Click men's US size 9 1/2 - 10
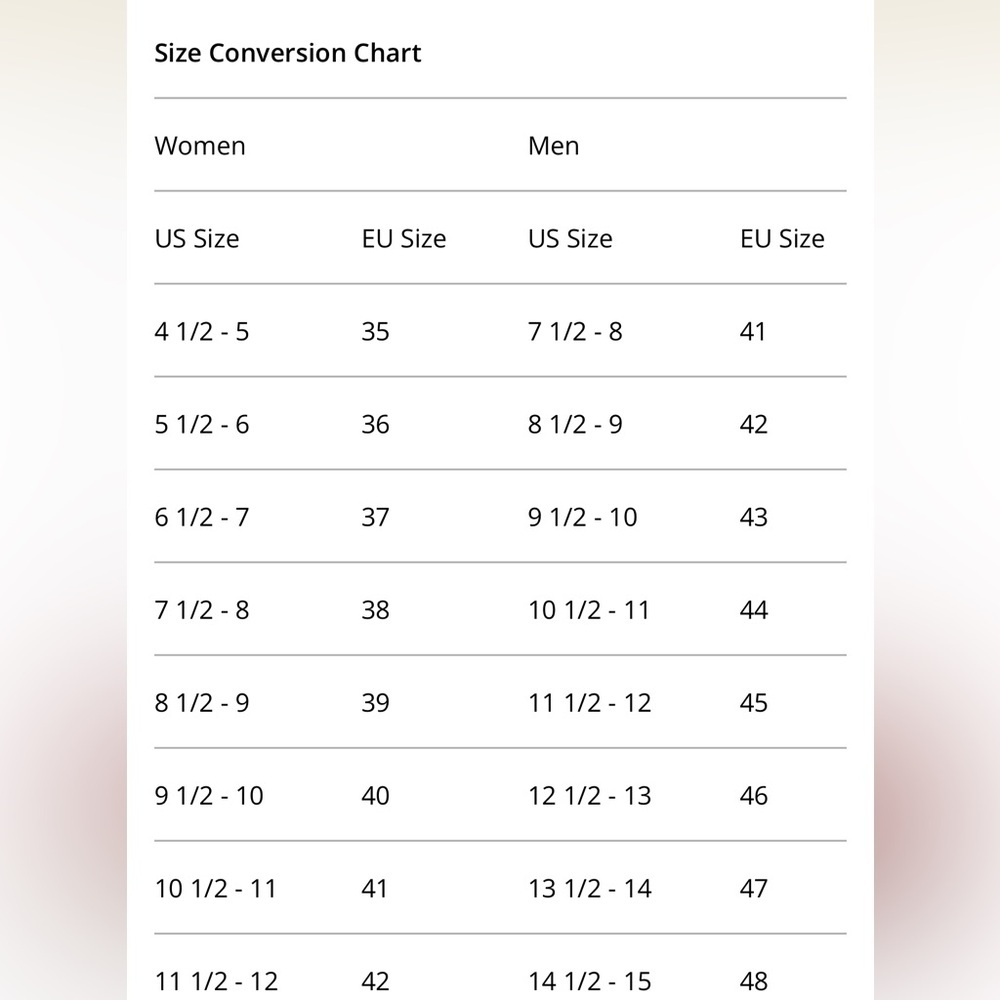Image resolution: width=1000 pixels, height=1000 pixels. point(582,518)
